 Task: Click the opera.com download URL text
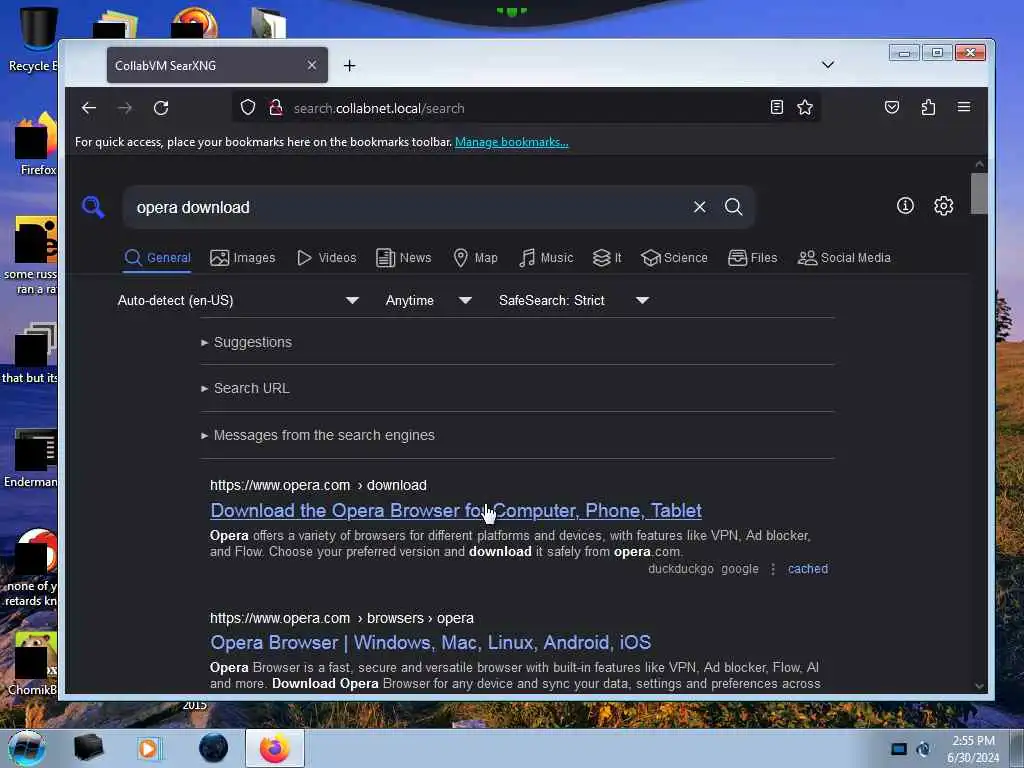(x=318, y=485)
